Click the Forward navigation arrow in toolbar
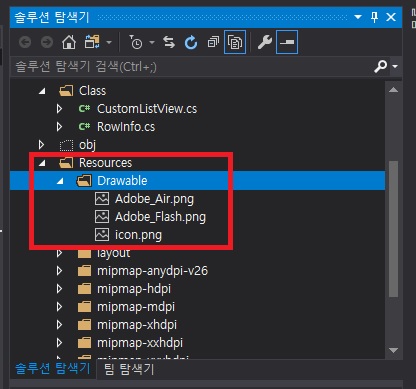The height and width of the screenshot is (389, 416). (47, 42)
